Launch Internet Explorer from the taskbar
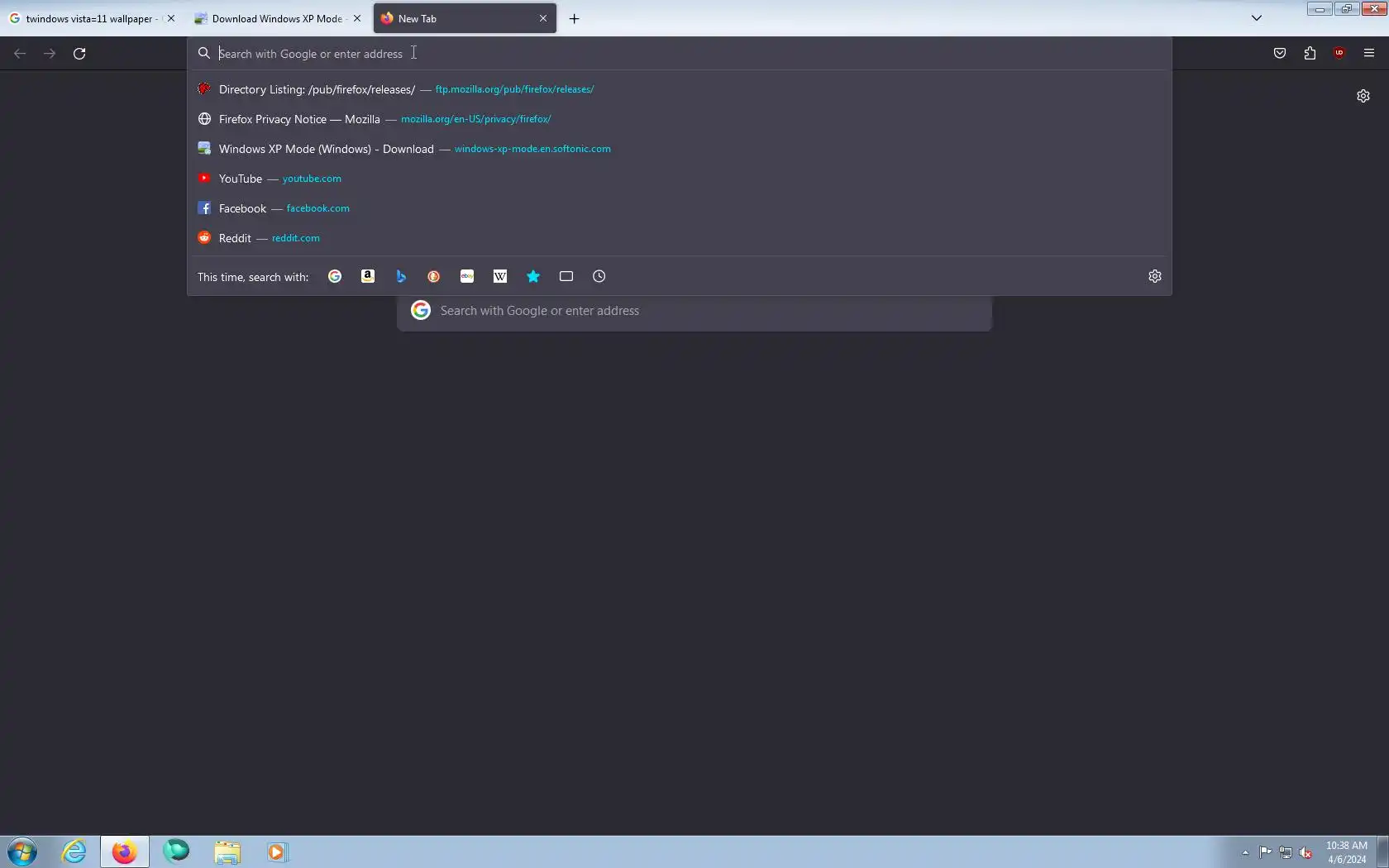This screenshot has height=868, width=1389. [x=74, y=851]
